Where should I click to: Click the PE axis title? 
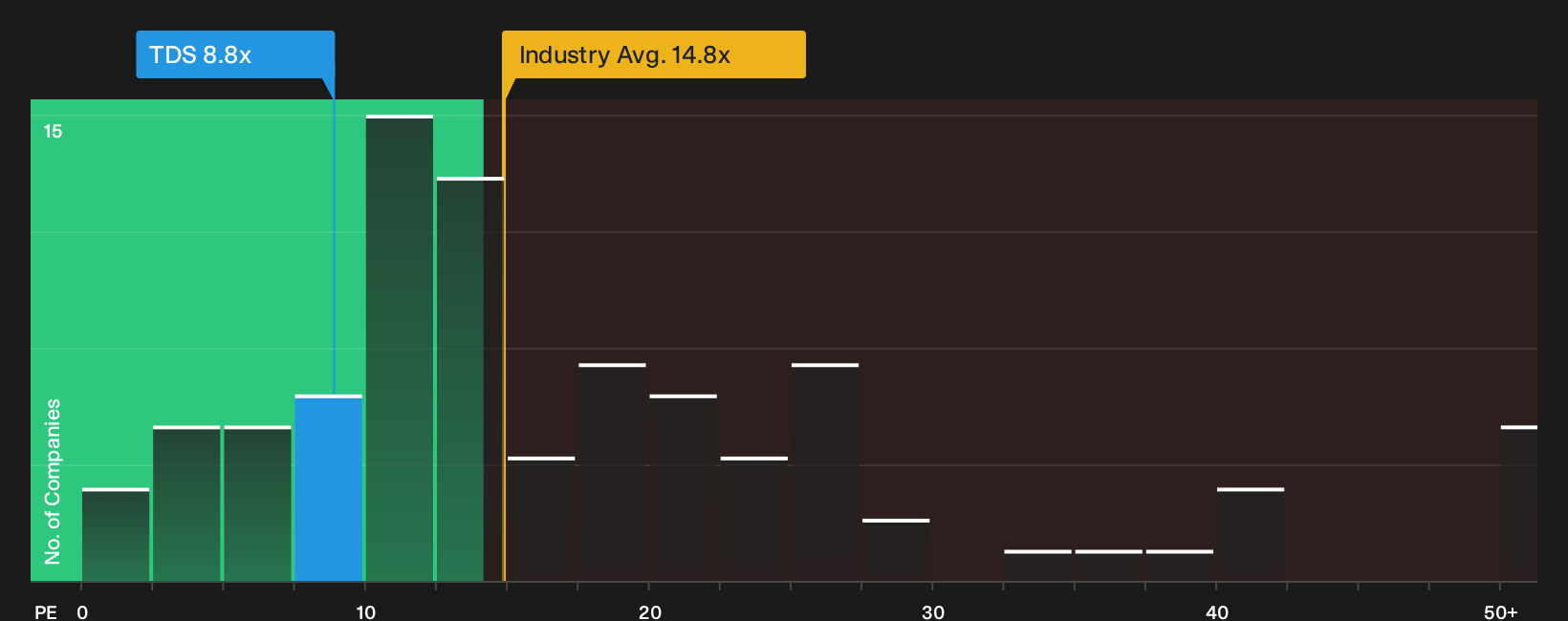pyautogui.click(x=46, y=612)
